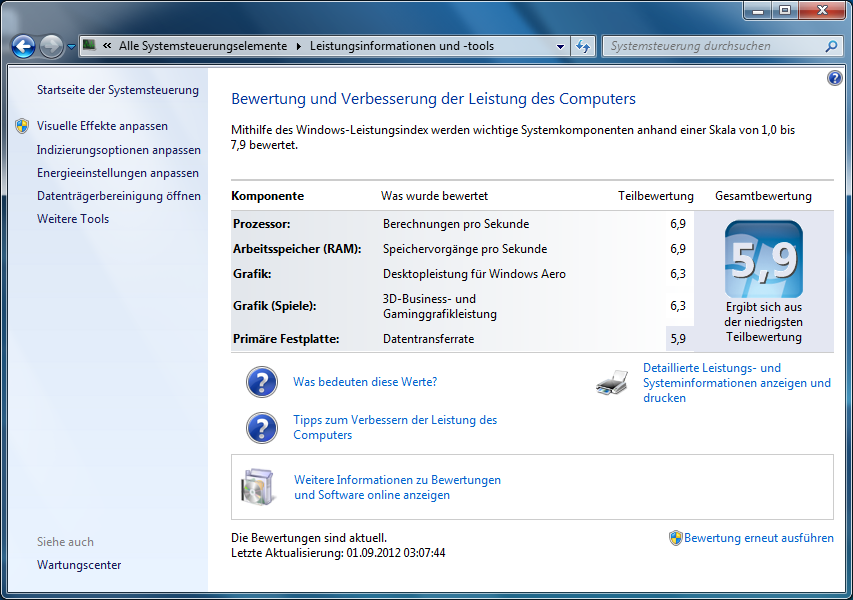Minimize the window
This screenshot has height=600, width=853.
758,10
